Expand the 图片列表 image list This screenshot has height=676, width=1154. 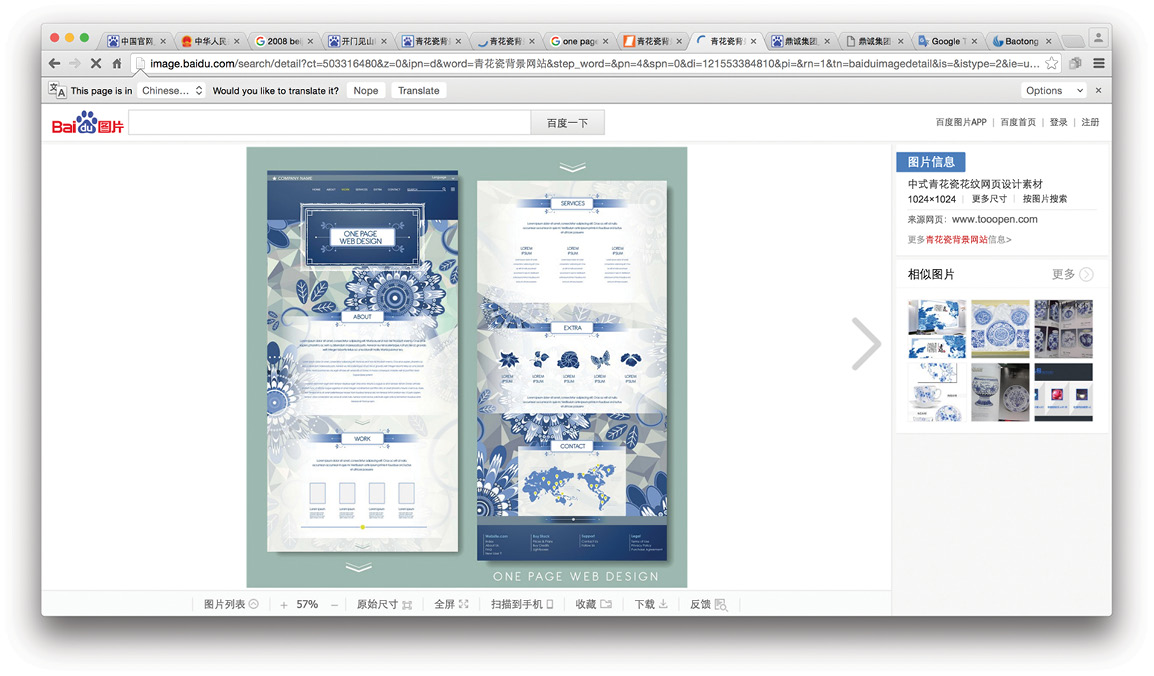click(x=231, y=605)
